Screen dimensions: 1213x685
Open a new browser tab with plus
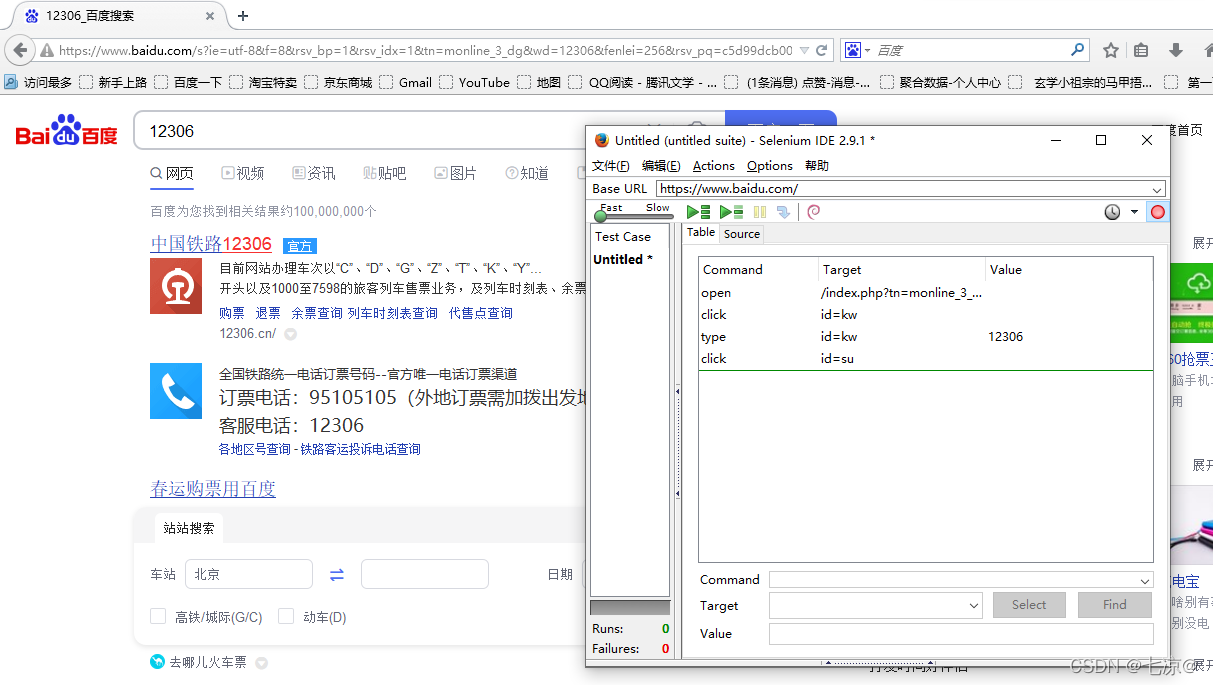tap(243, 16)
